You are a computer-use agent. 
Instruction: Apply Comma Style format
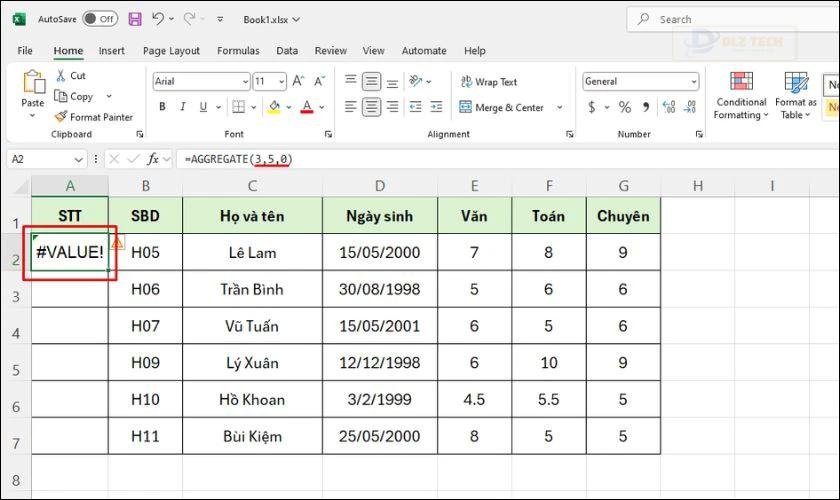coord(646,107)
